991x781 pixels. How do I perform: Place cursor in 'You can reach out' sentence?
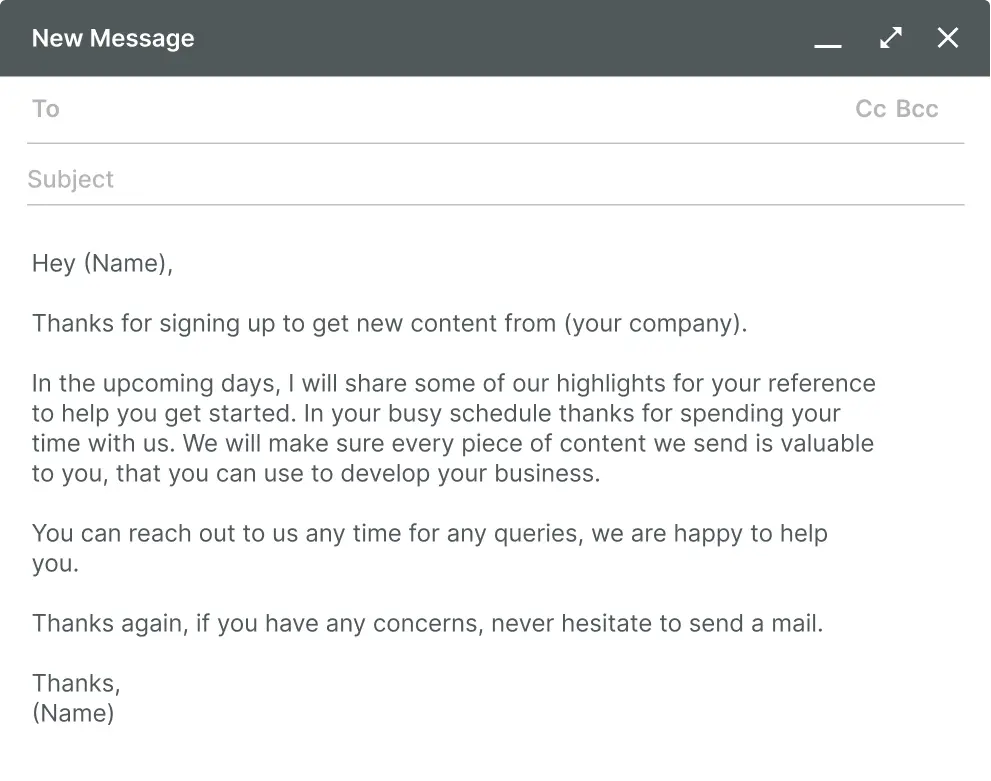(150, 533)
